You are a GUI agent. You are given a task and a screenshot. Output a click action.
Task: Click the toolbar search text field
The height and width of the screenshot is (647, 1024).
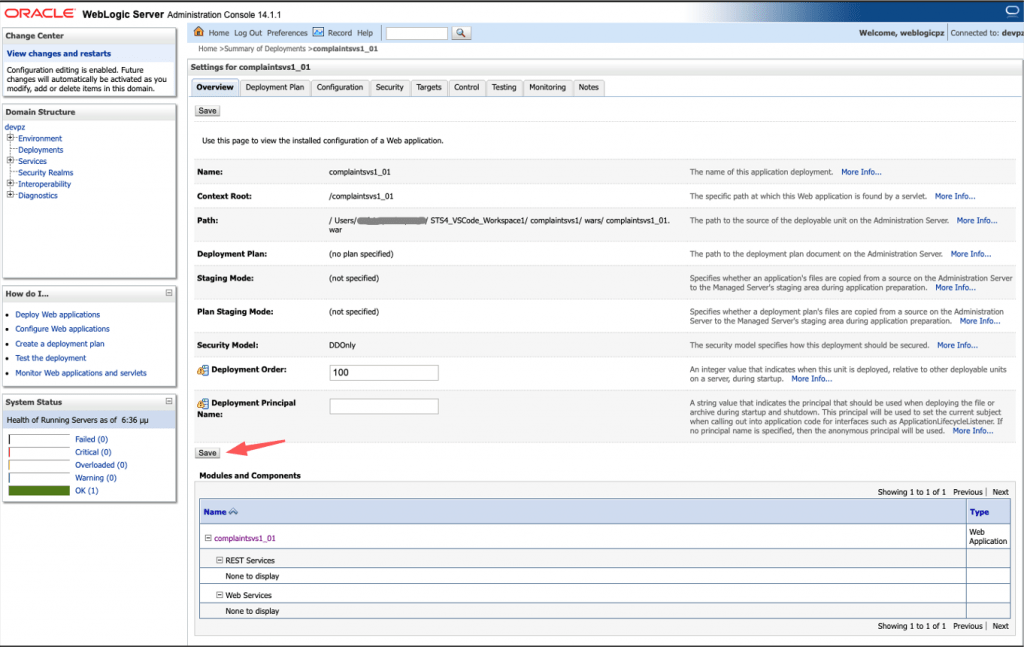pyautogui.click(x=417, y=33)
